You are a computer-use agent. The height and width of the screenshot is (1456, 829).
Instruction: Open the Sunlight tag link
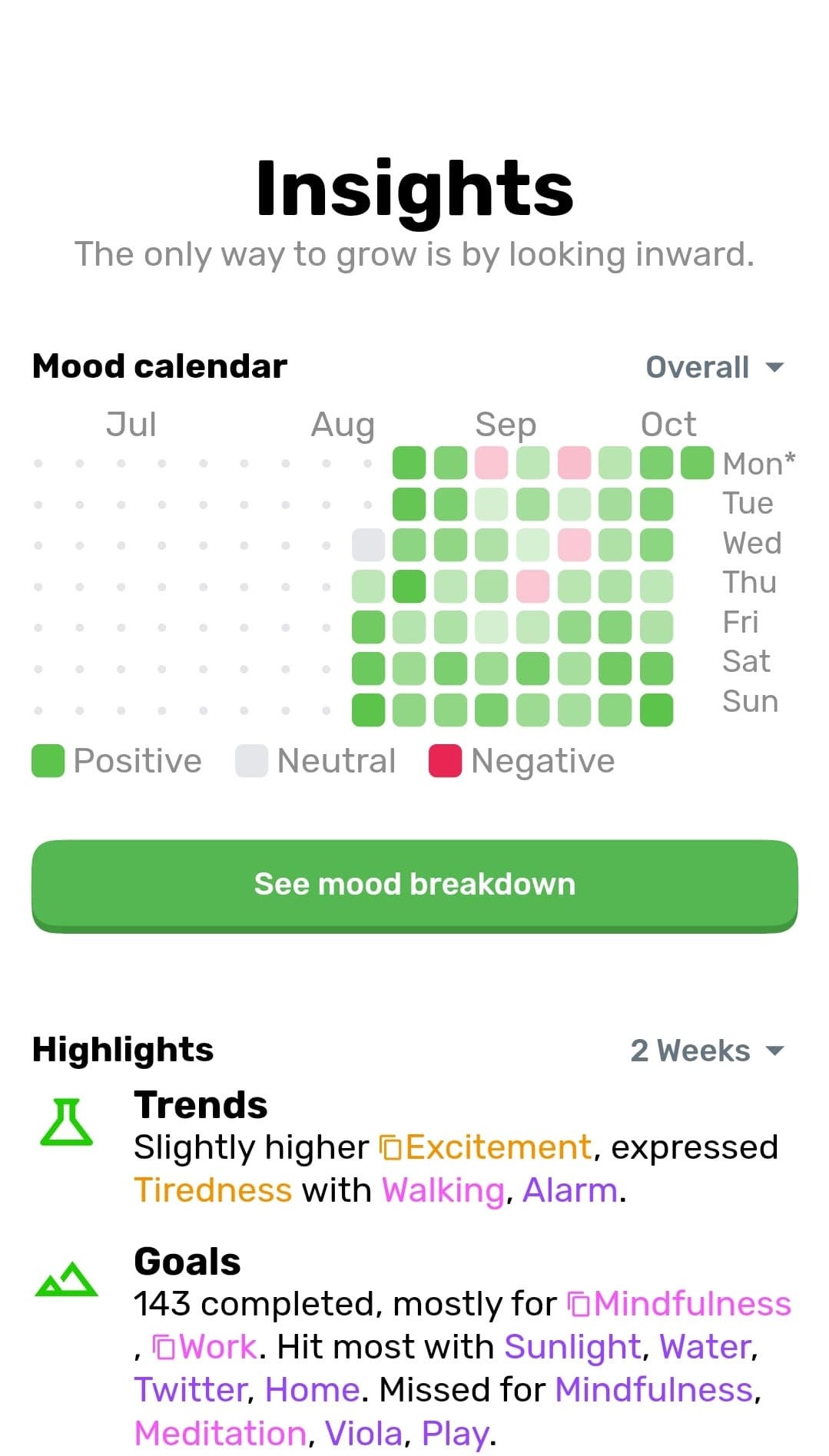[x=572, y=1347]
